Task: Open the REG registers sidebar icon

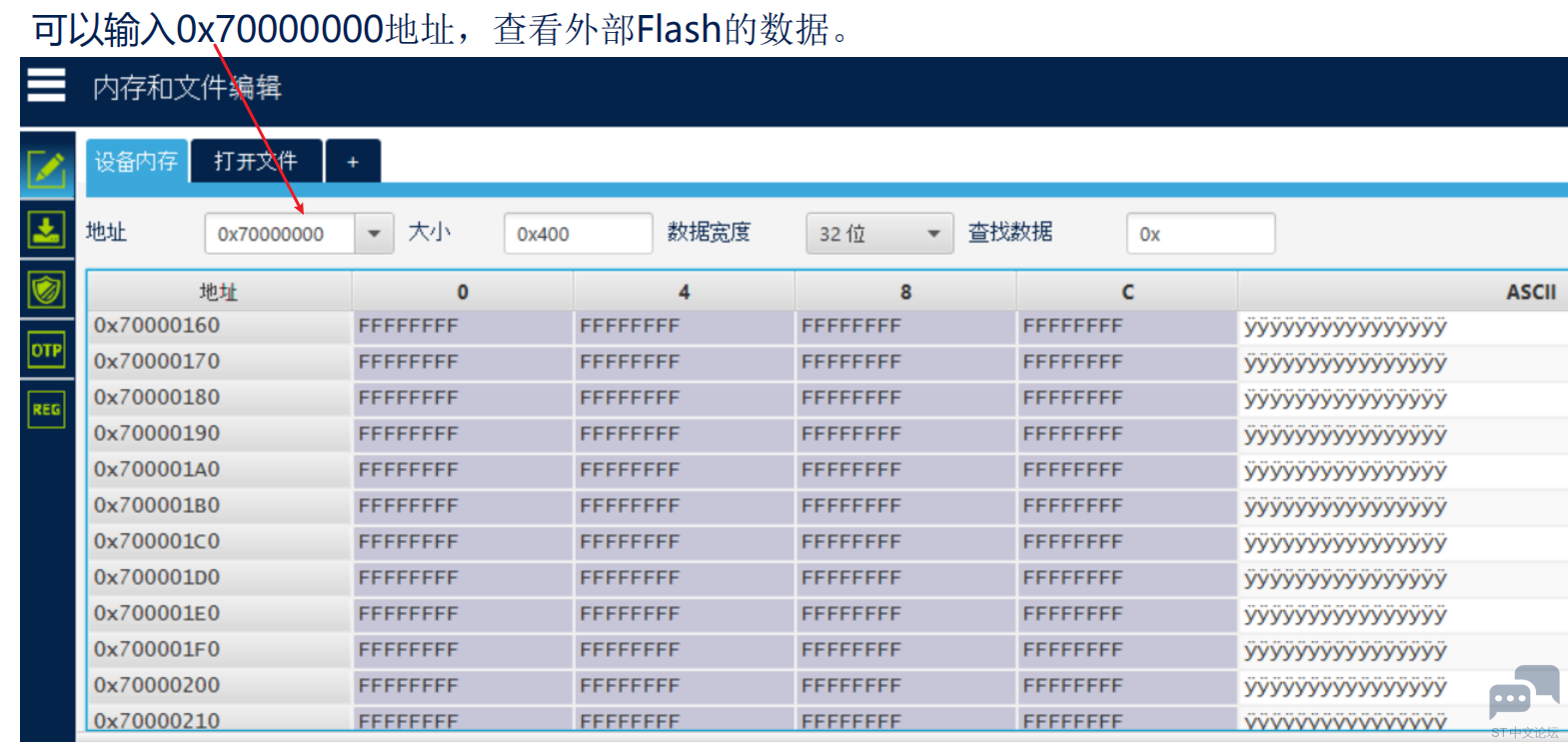Action: pos(46,409)
